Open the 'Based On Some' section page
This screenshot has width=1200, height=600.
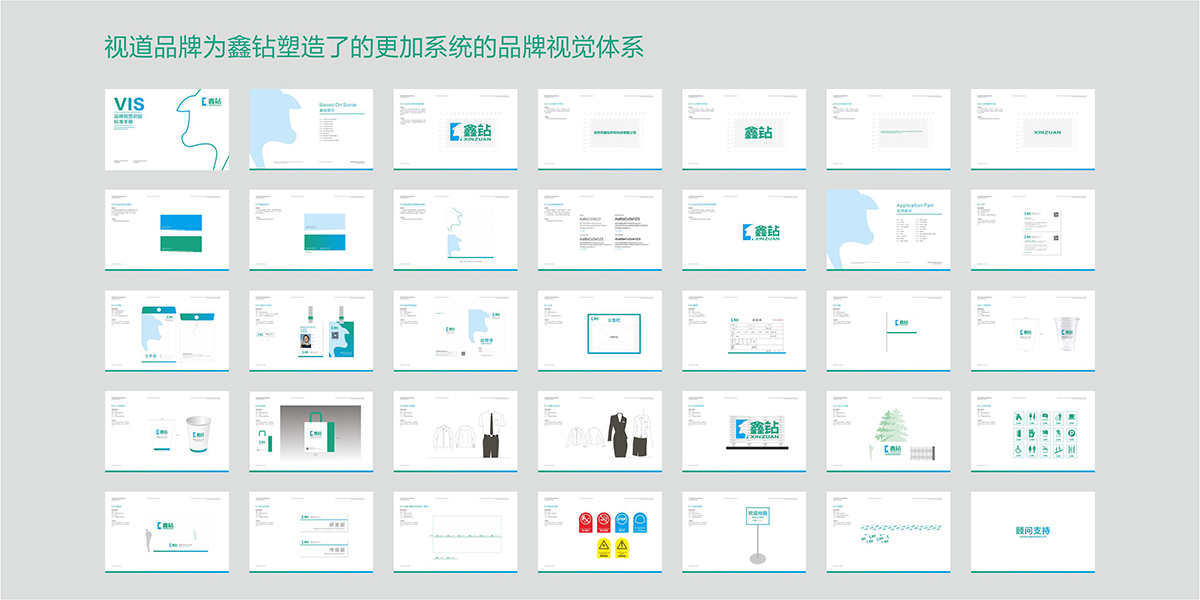(311, 129)
